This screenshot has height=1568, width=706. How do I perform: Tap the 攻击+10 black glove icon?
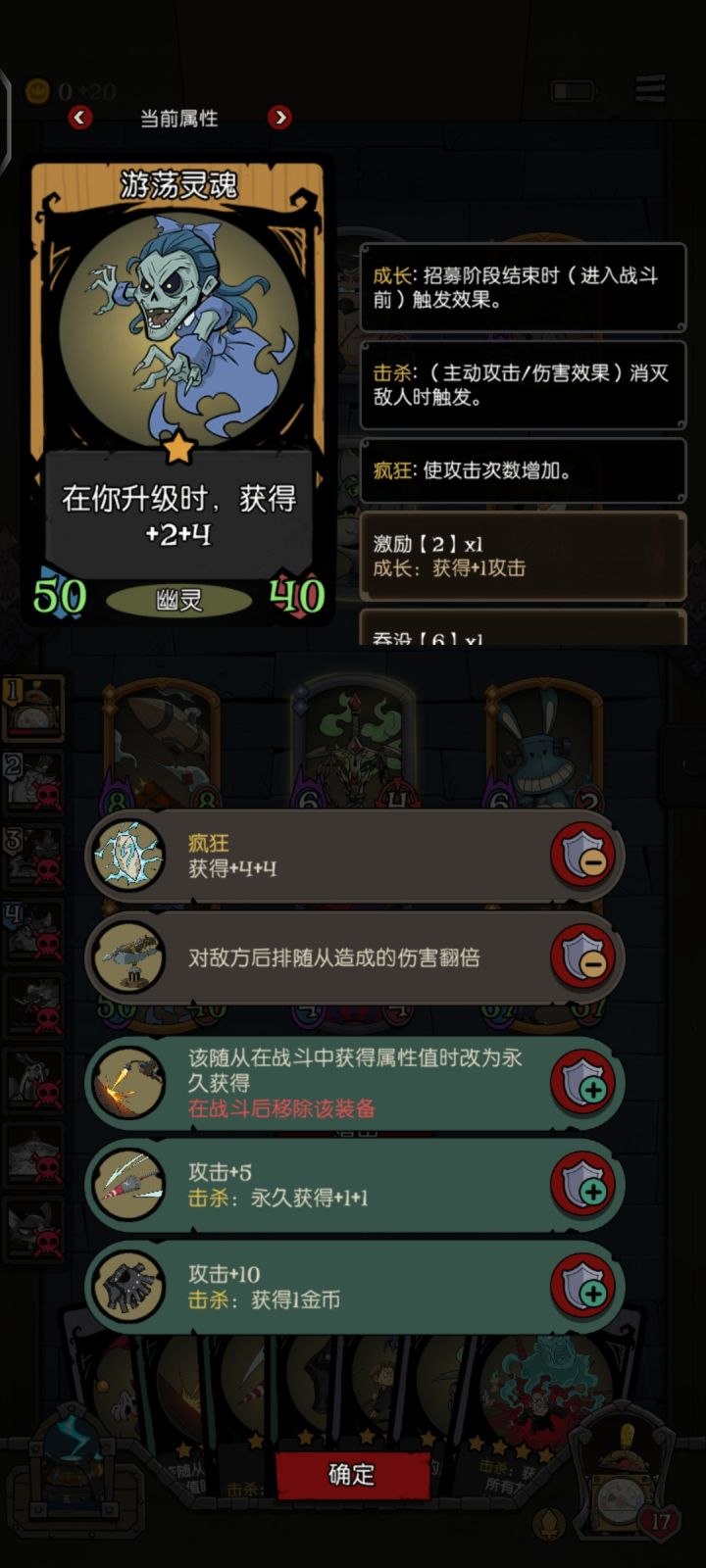pos(127,1287)
